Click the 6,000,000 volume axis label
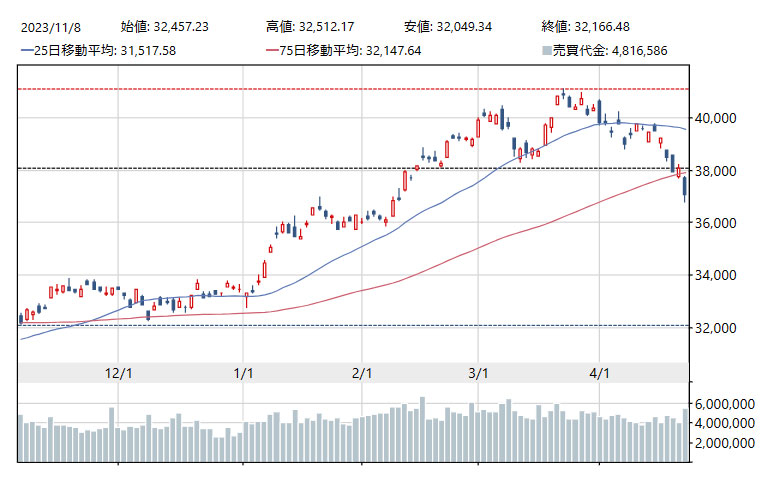 [725, 404]
